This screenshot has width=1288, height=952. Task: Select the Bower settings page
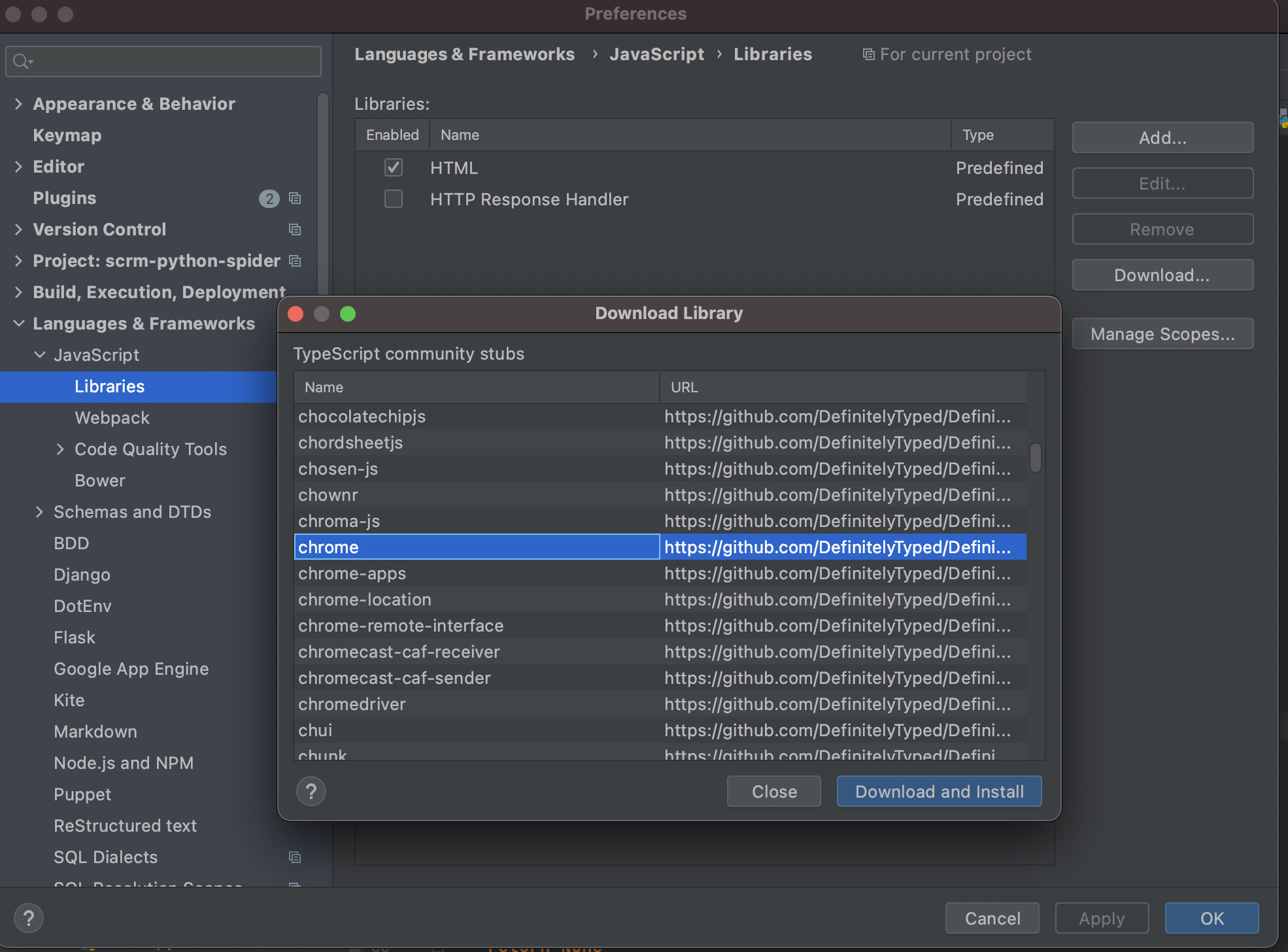pyautogui.click(x=99, y=481)
